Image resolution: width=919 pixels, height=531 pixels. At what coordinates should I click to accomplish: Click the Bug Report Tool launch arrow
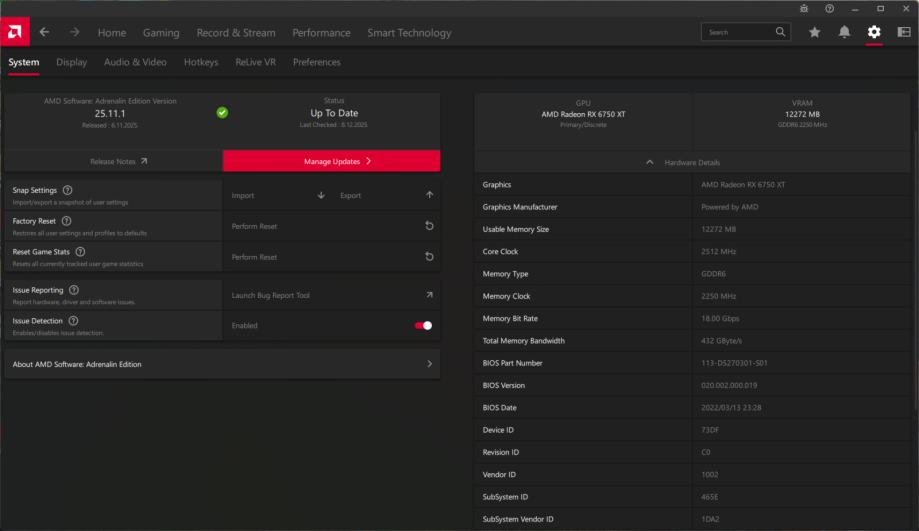coord(429,295)
